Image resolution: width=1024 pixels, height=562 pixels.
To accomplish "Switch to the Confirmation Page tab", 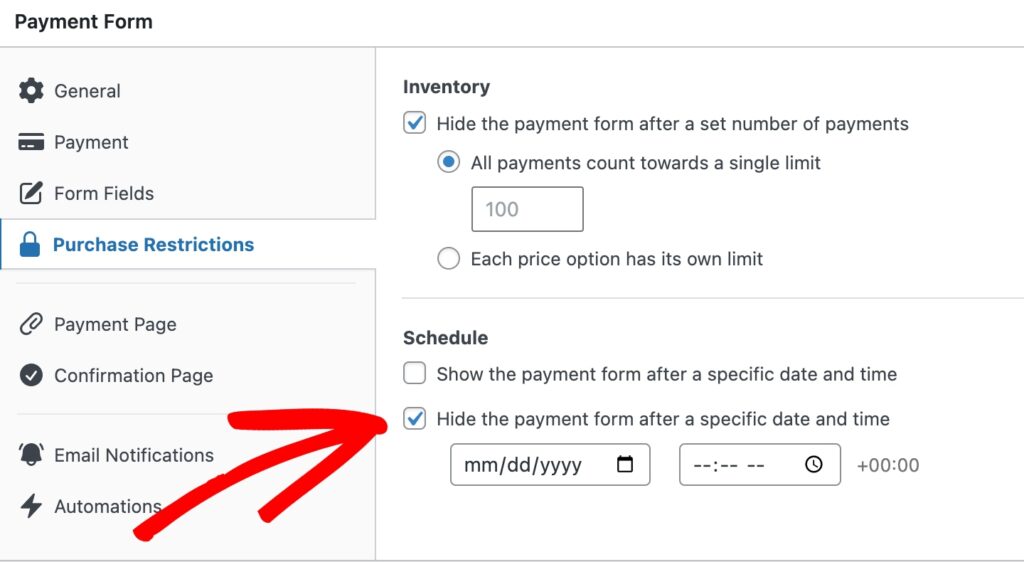I will tap(133, 376).
